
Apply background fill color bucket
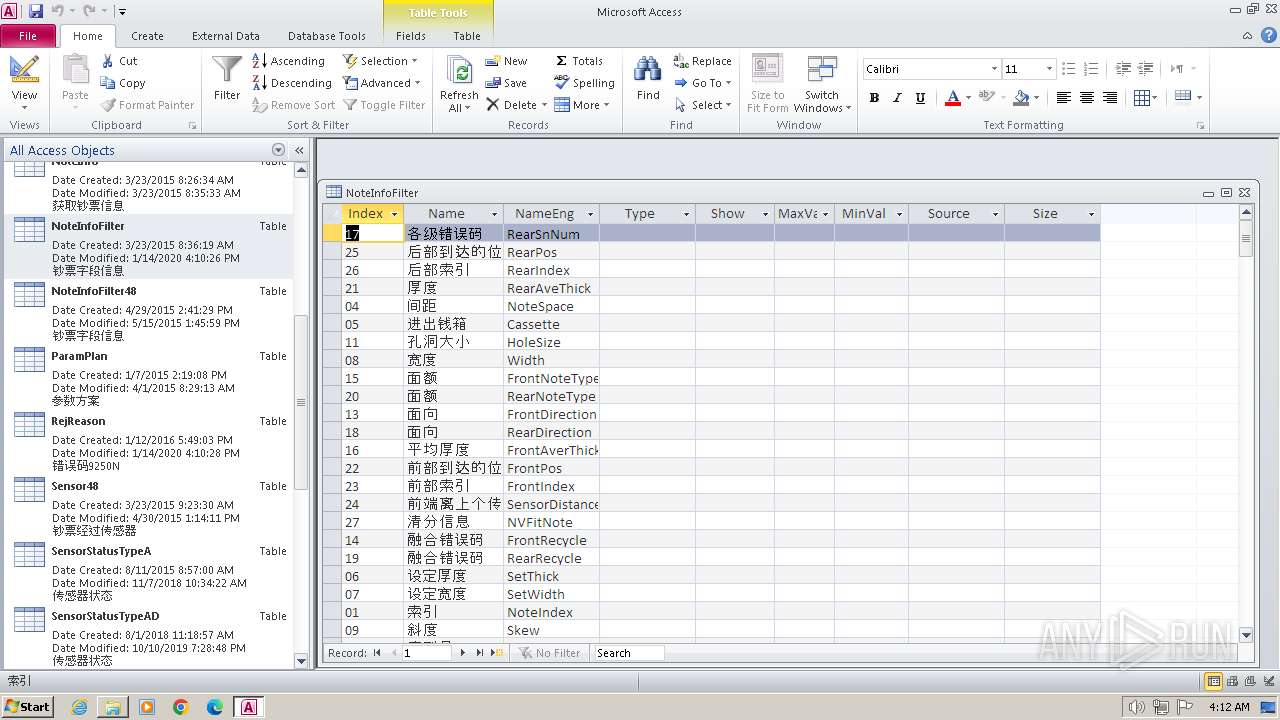coord(1020,98)
